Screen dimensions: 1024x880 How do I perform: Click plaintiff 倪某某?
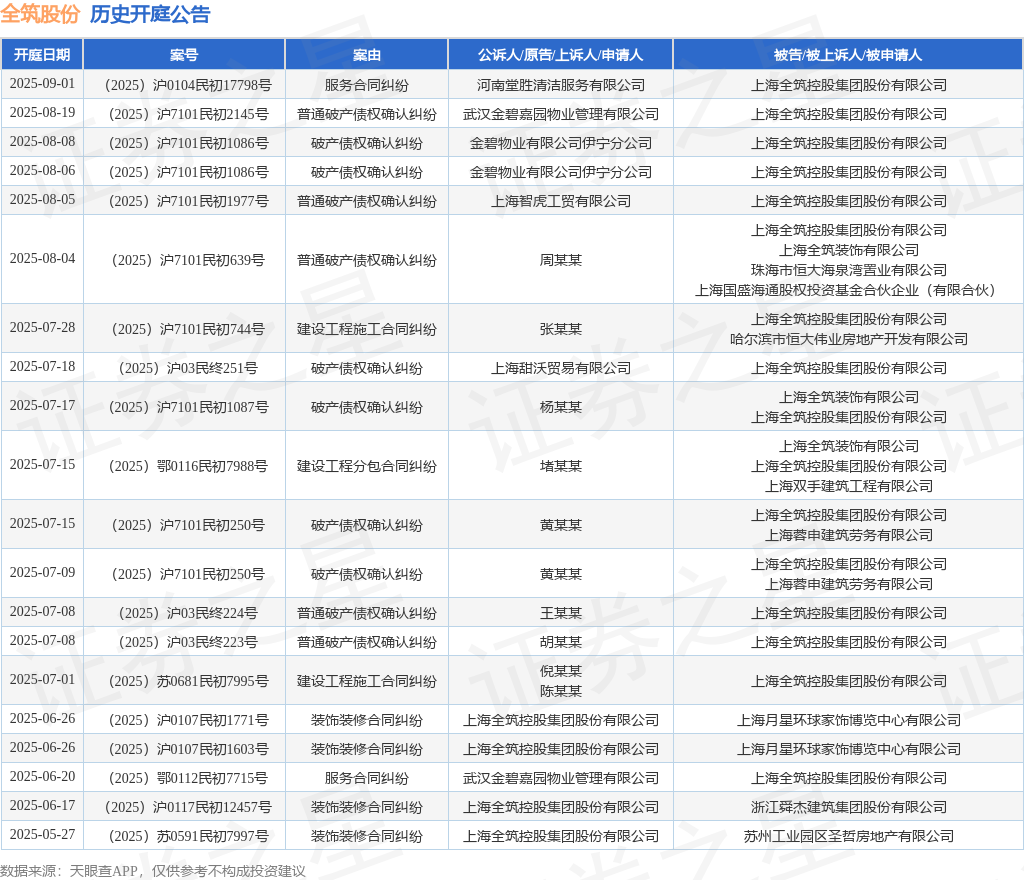click(560, 671)
